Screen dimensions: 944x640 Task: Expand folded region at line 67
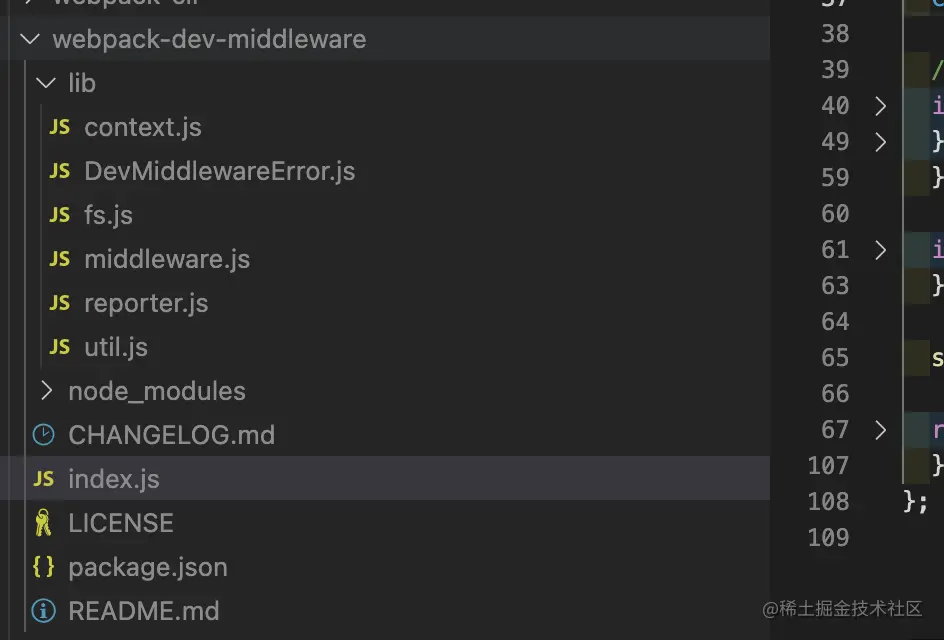point(880,430)
